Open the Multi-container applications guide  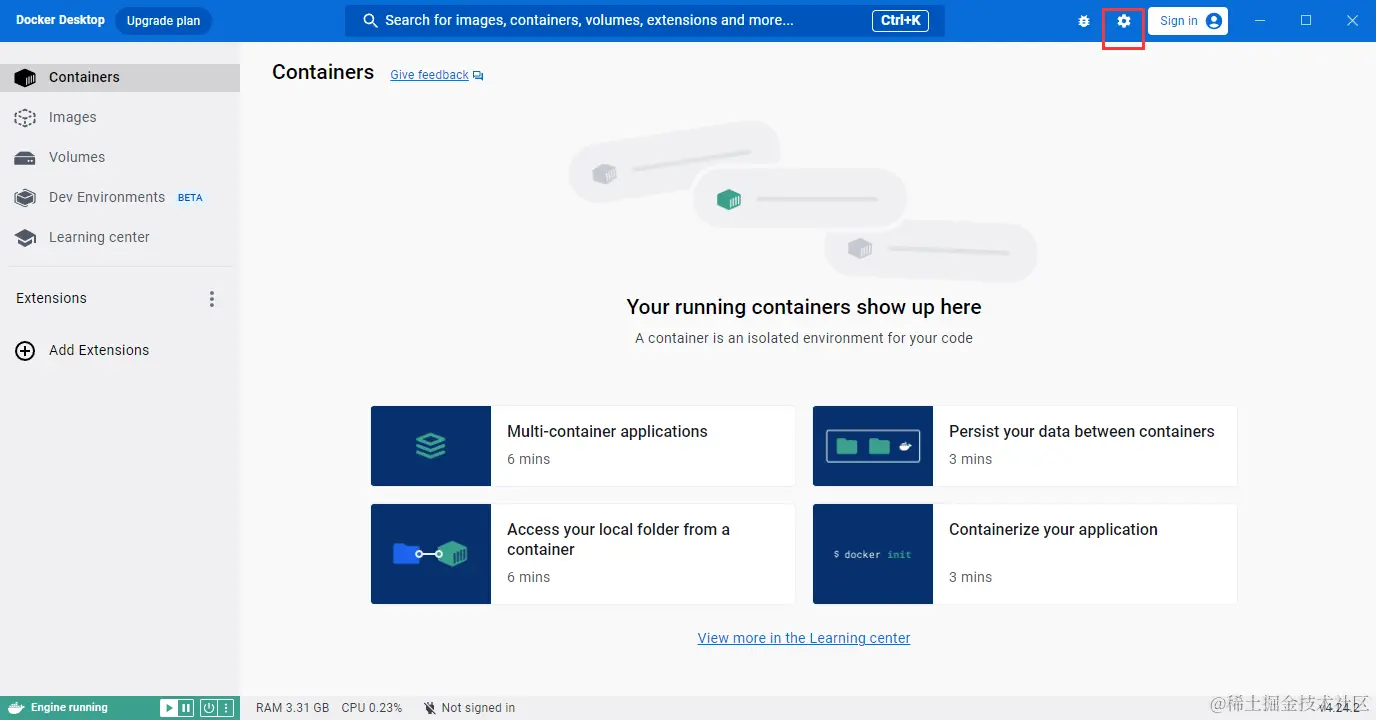point(583,446)
